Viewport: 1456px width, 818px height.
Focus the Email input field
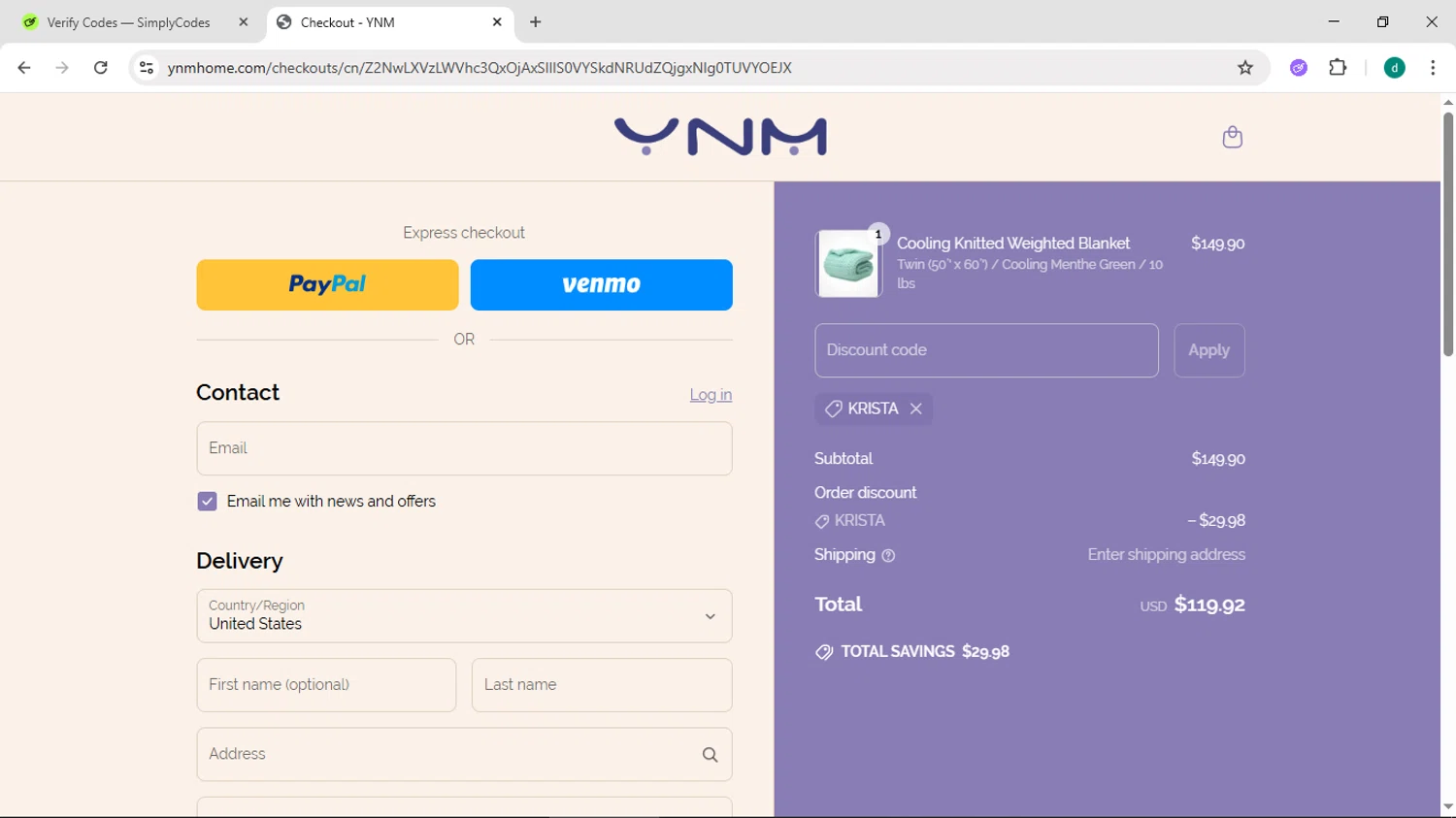click(x=464, y=448)
